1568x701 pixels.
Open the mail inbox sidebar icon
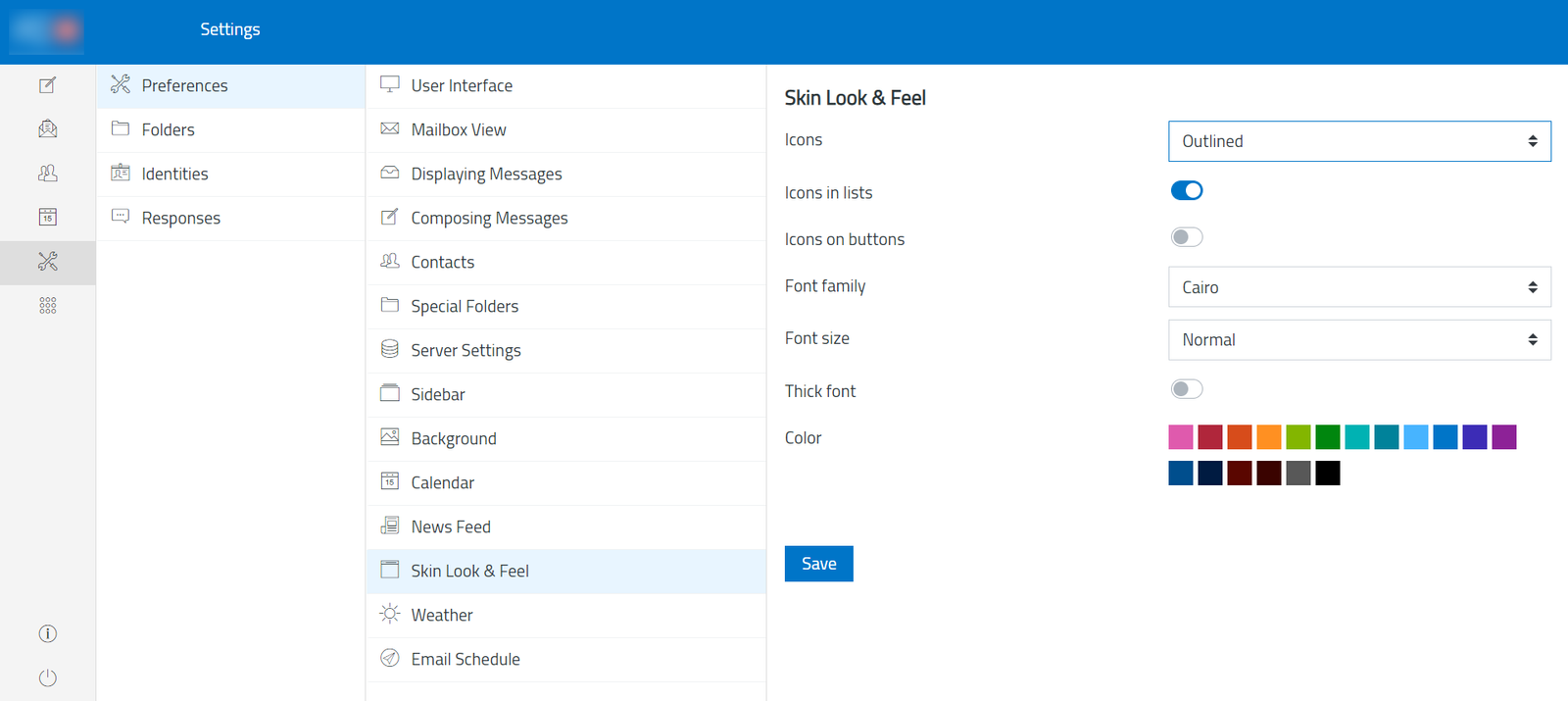(47, 128)
